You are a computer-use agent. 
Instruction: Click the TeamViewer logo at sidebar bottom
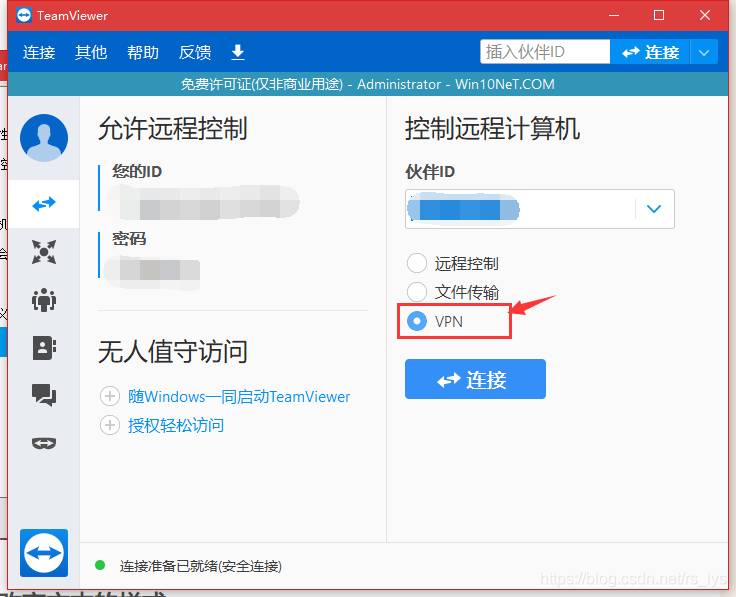(44, 552)
